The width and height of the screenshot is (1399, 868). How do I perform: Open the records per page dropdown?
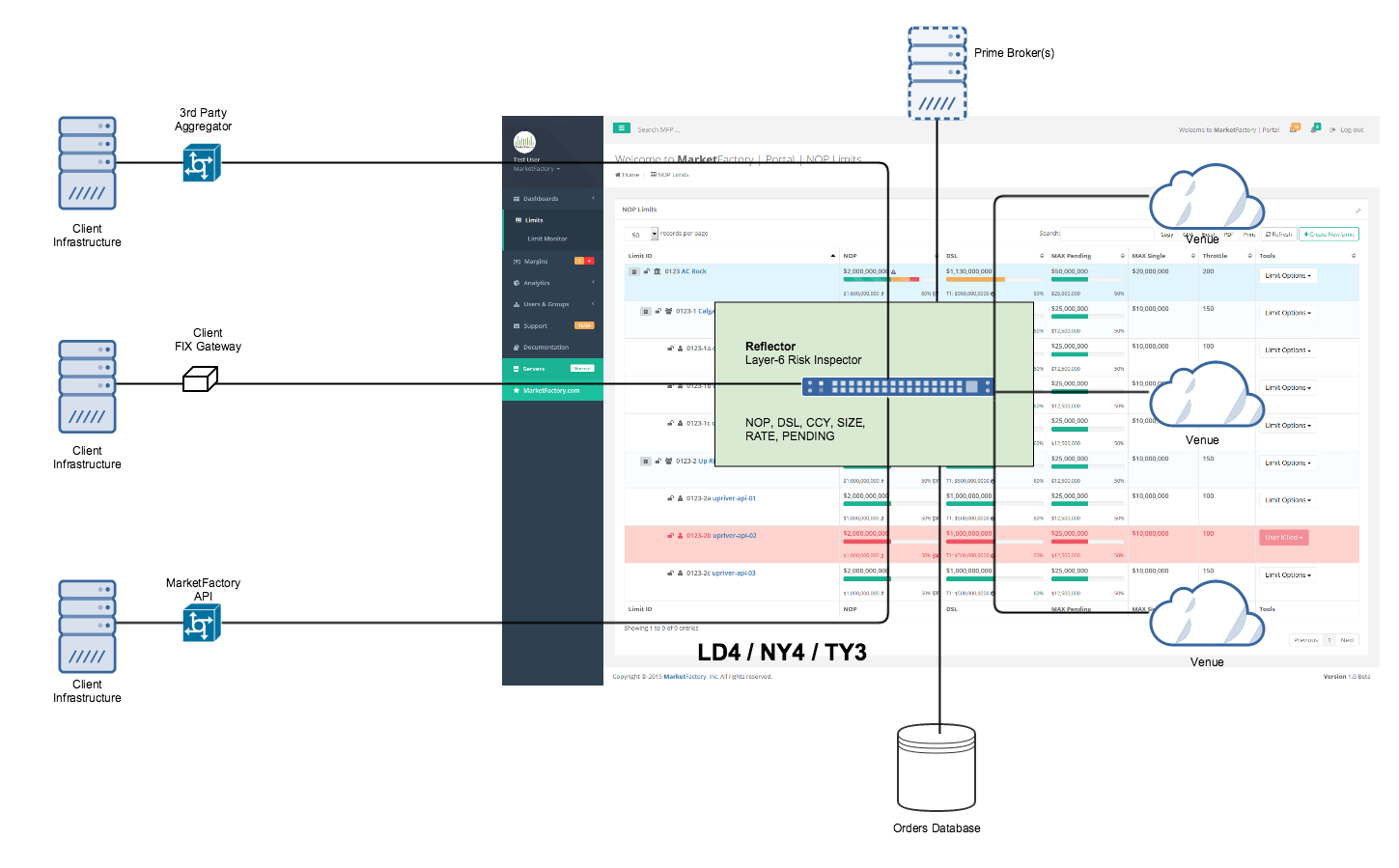coord(641,235)
